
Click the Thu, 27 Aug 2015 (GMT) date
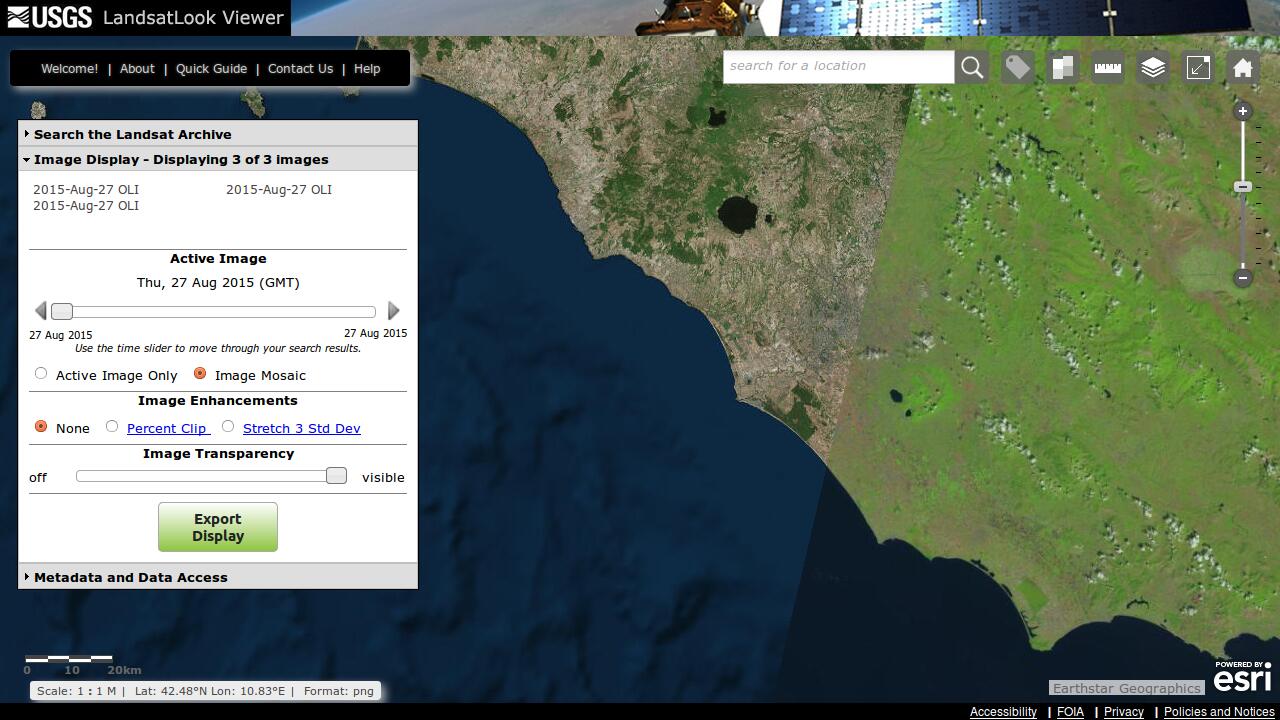pyautogui.click(x=218, y=283)
